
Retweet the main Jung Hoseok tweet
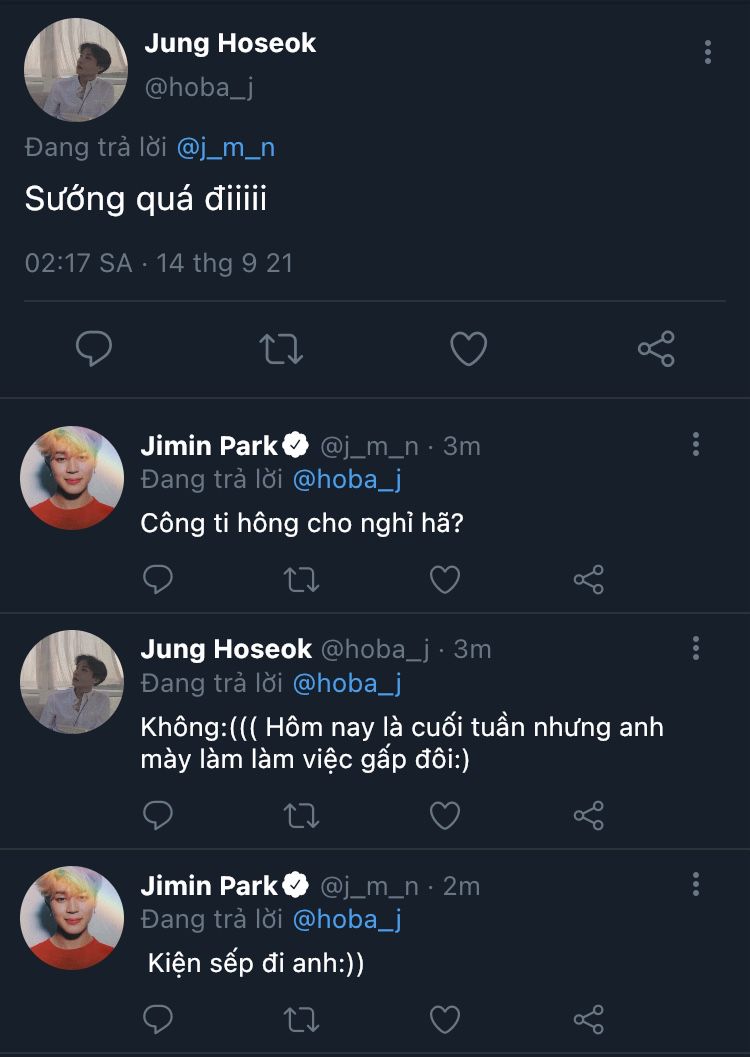(x=281, y=349)
